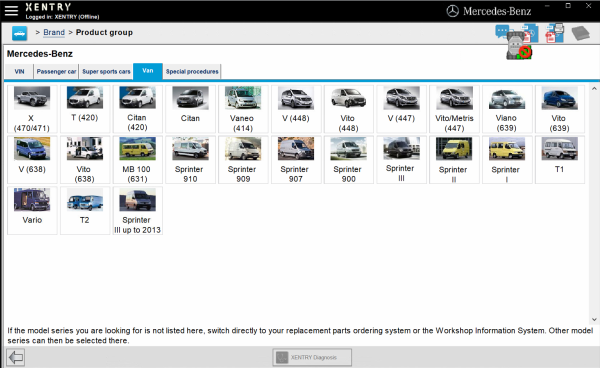Open the Sprinter 909 model
600x368 pixels.
click(x=243, y=160)
